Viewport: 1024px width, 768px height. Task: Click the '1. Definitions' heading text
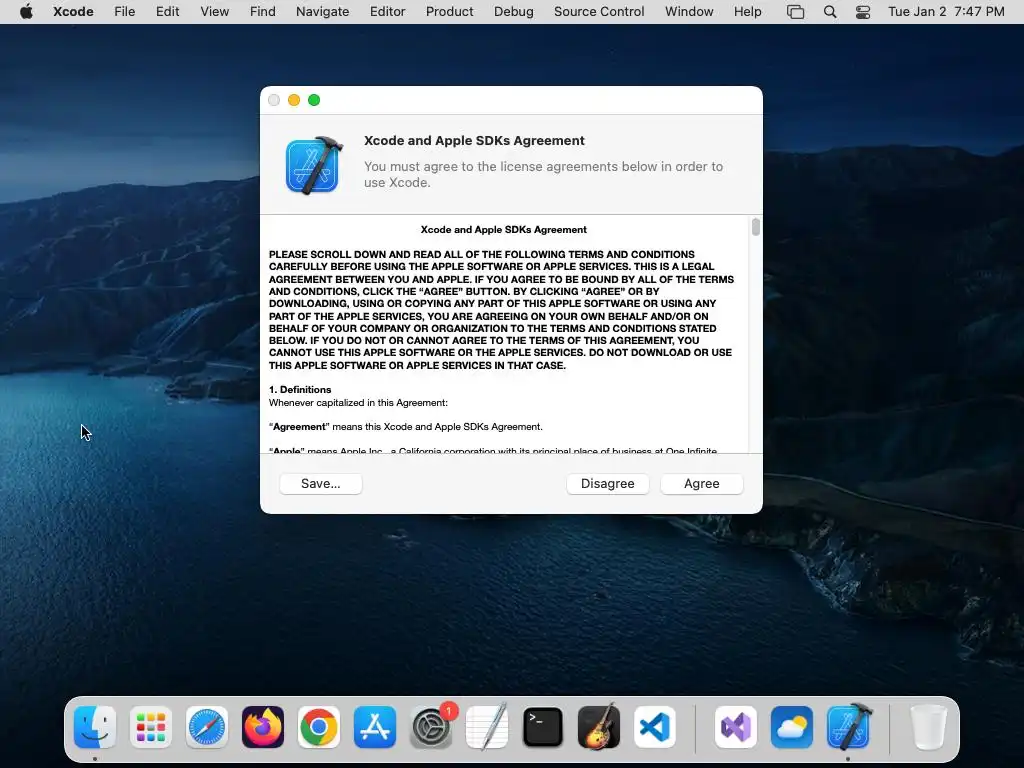pyautogui.click(x=300, y=390)
